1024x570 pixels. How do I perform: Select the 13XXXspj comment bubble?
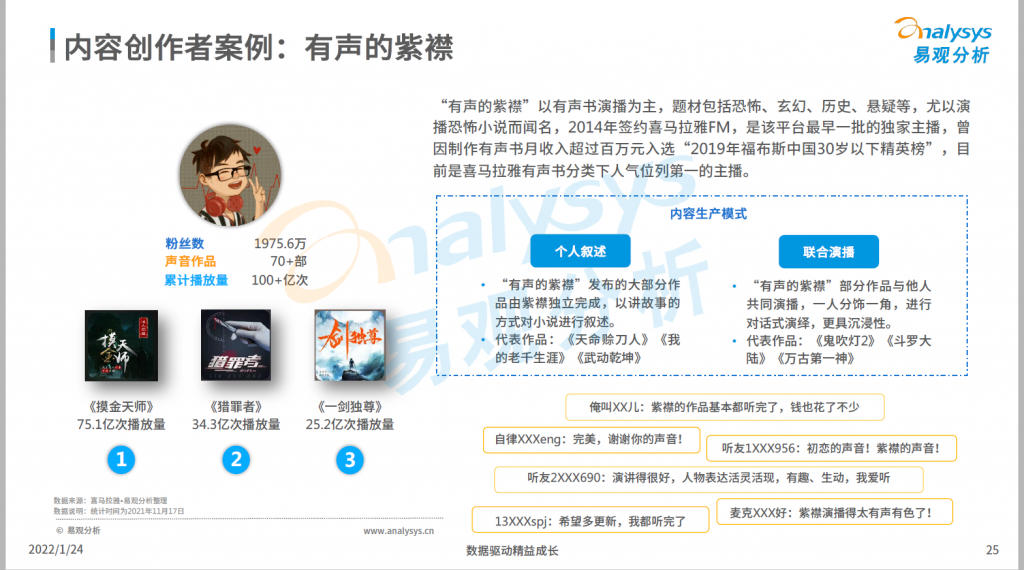(590, 521)
